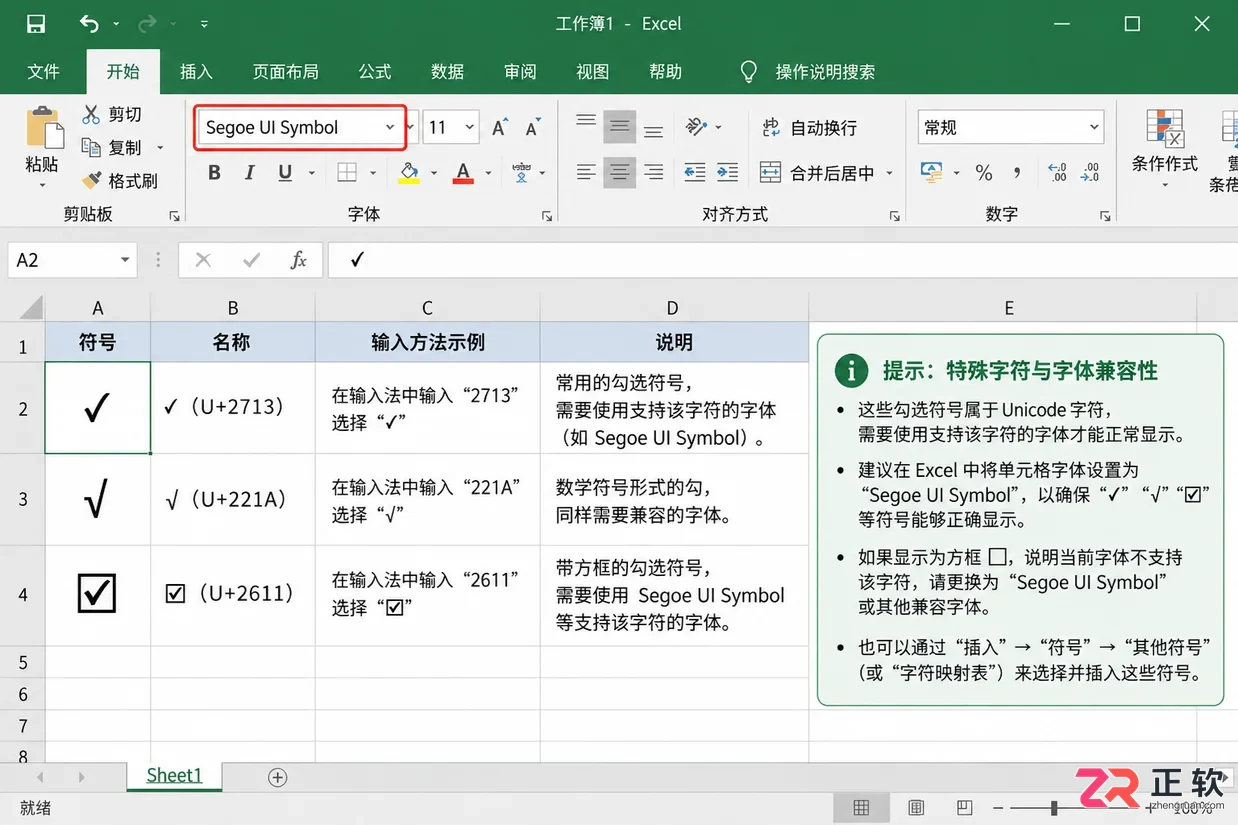The width and height of the screenshot is (1238, 825).
Task: Toggle Wrap Text (自动换行)
Action: click(810, 127)
